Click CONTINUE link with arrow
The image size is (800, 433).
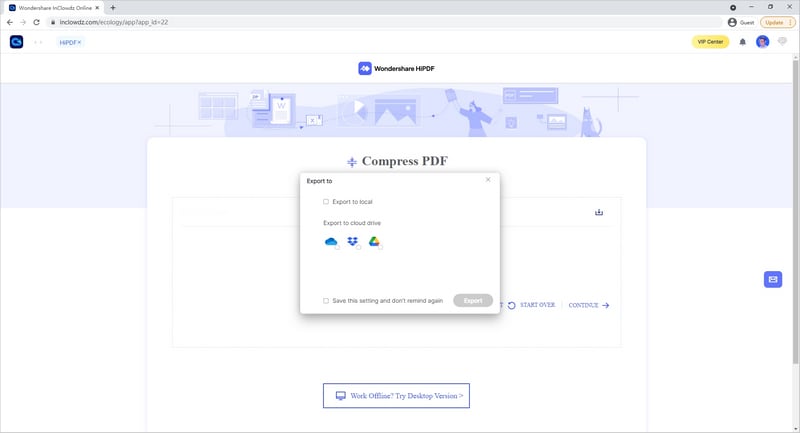589,305
